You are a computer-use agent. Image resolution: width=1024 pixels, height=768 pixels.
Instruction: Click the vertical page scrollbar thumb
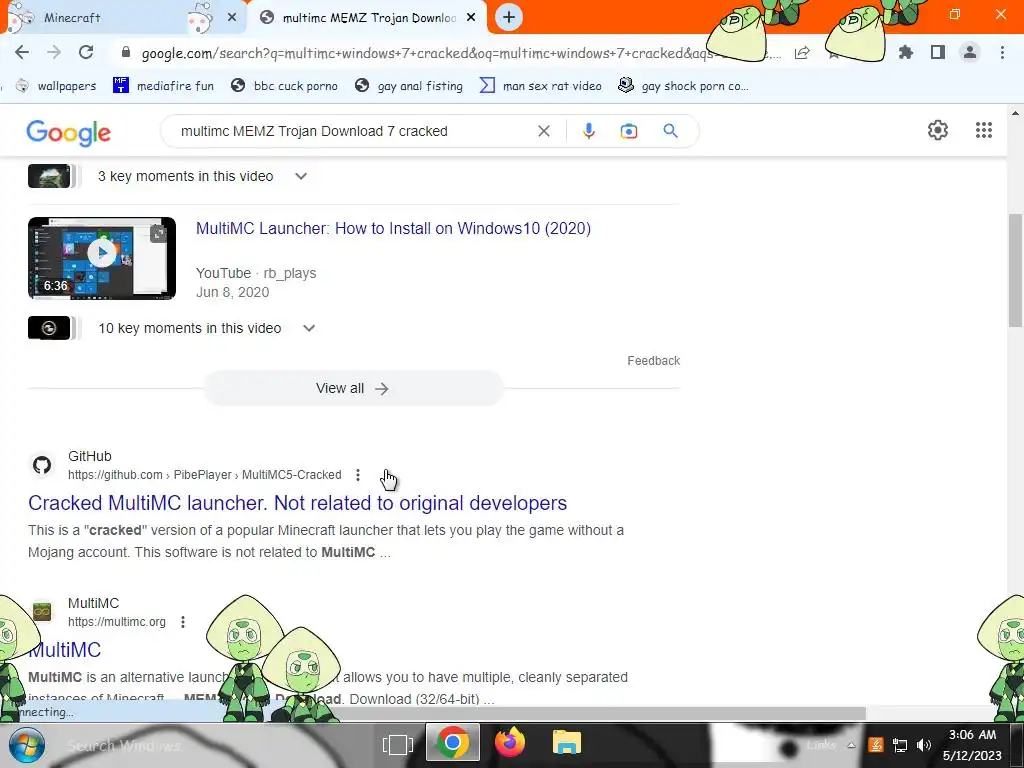[1016, 270]
